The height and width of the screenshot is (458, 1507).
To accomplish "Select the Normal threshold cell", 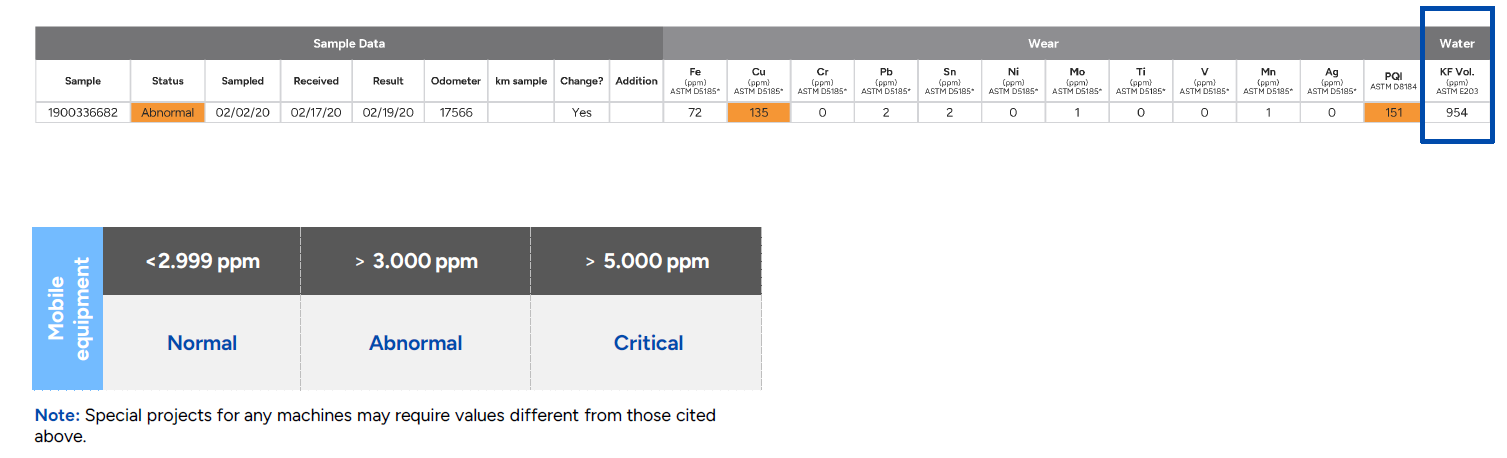I will click(202, 343).
